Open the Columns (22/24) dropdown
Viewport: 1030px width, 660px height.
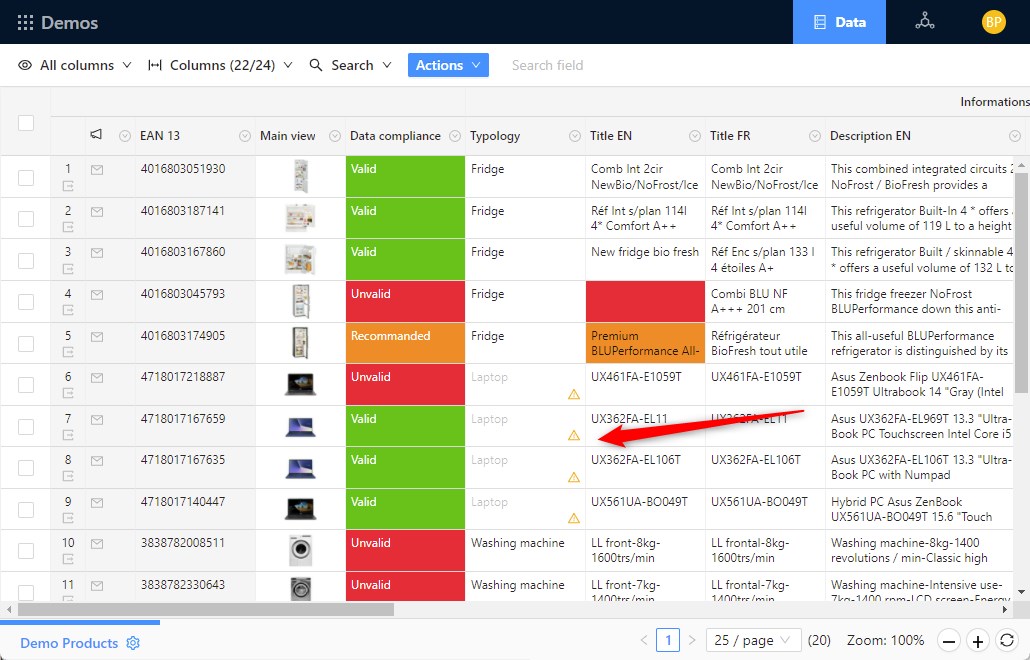tap(220, 65)
